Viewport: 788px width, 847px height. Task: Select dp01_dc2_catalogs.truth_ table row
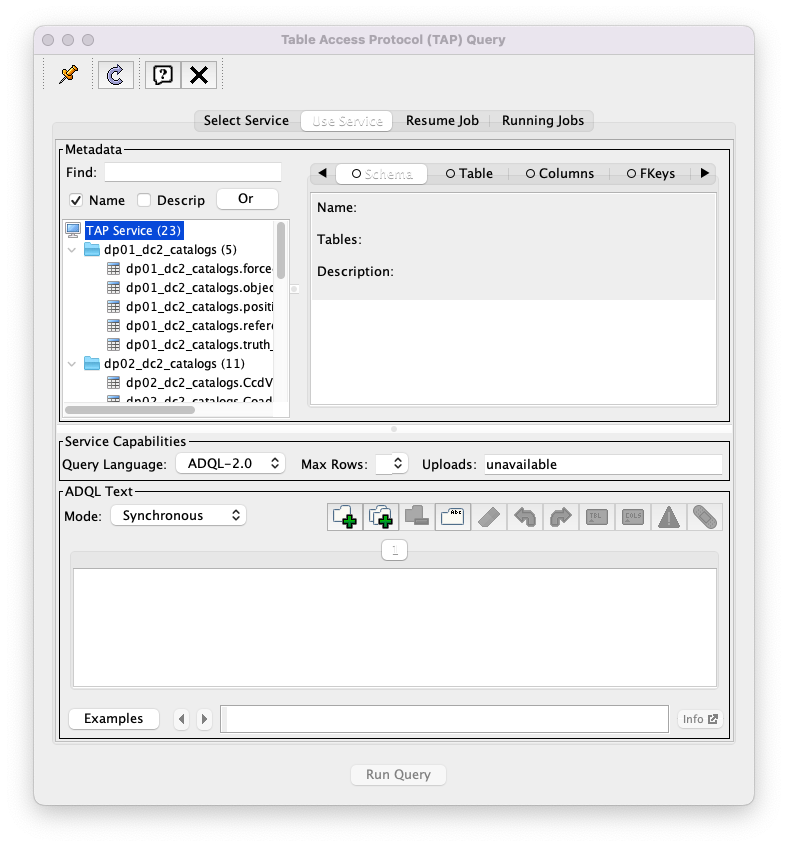(x=199, y=345)
